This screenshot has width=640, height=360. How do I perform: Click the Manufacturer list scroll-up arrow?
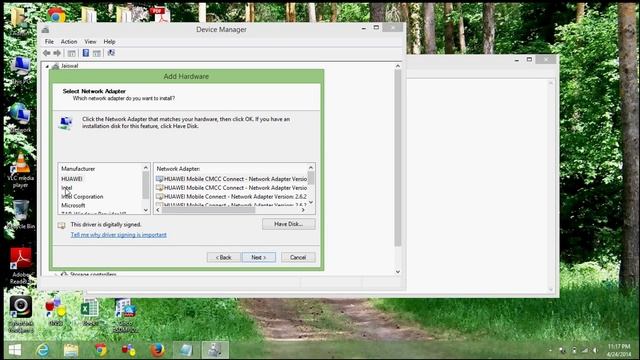tap(146, 168)
